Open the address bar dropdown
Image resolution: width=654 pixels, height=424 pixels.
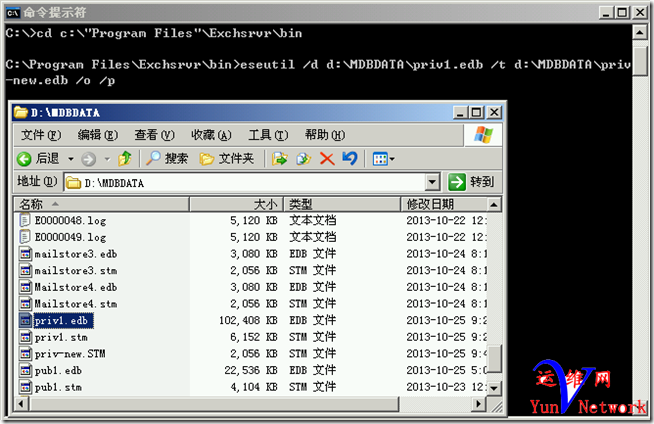point(433,182)
